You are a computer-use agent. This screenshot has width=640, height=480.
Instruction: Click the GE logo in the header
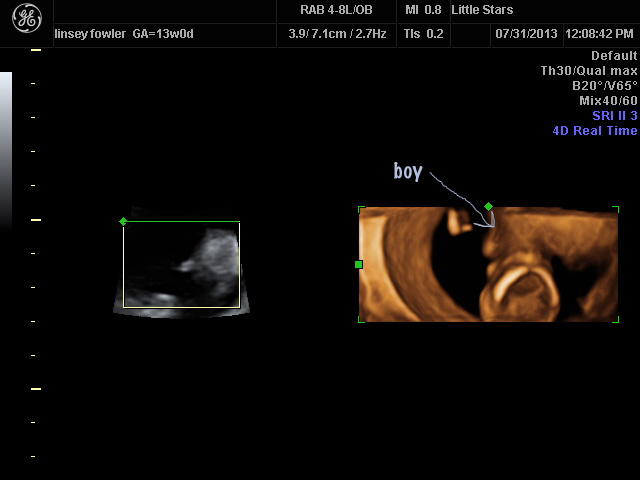pos(26,20)
